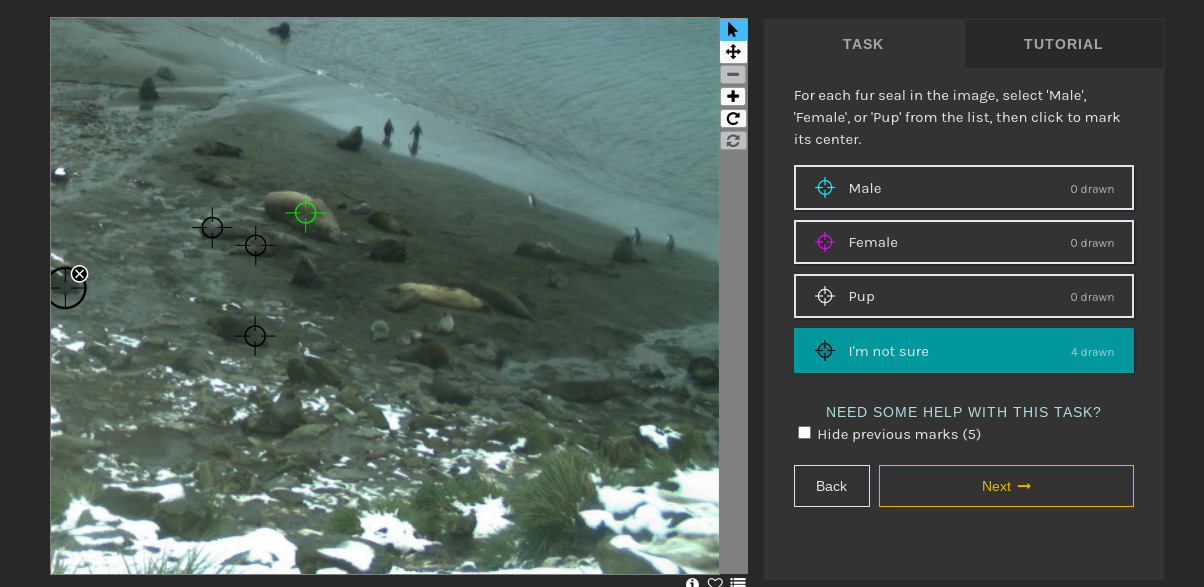This screenshot has height=587, width=1204.
Task: Add subject to a collection via the list icon
Action: [738, 582]
